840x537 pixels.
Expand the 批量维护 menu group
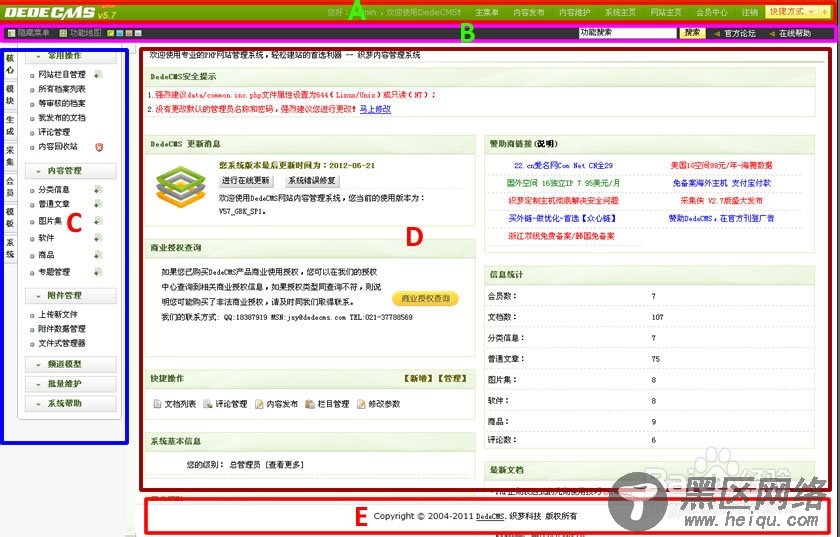(71, 384)
